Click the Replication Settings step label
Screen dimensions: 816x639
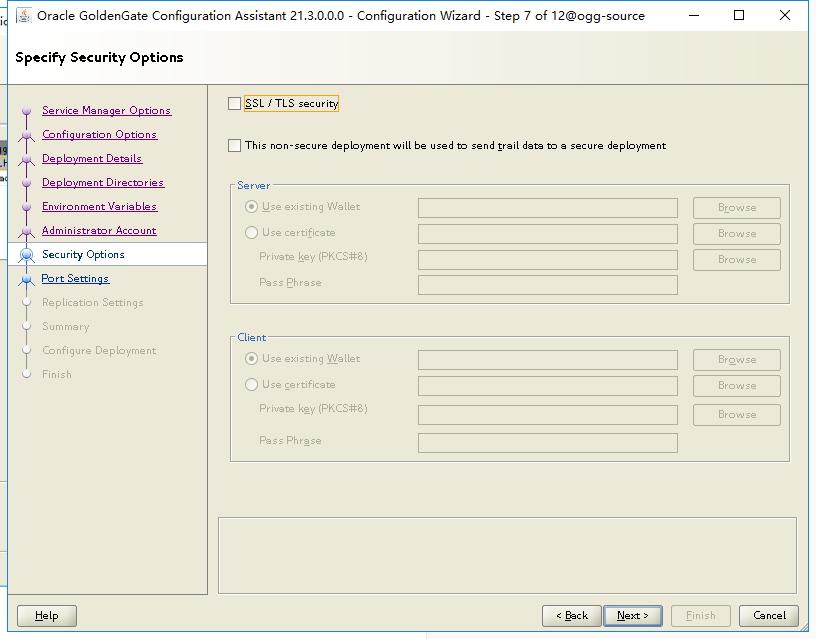93,302
